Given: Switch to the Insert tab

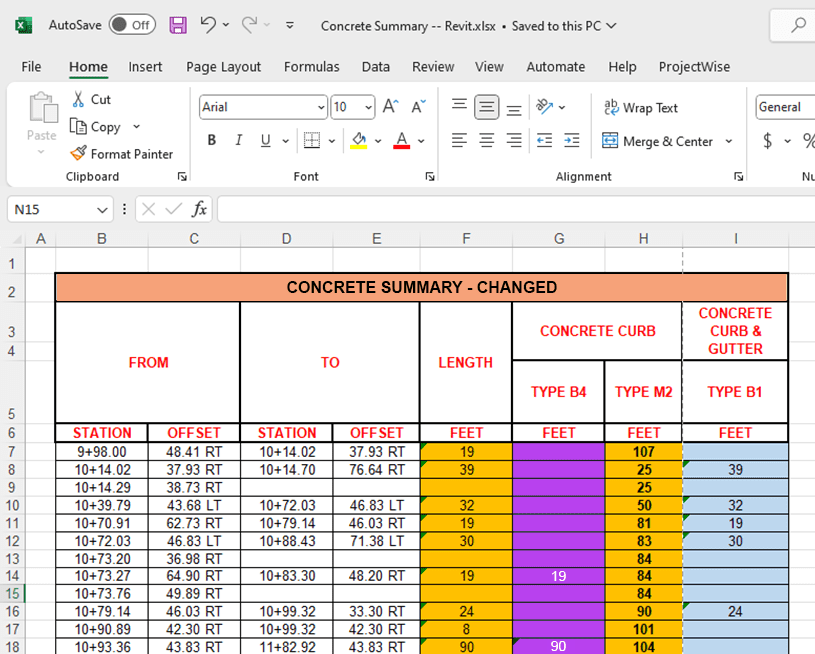Looking at the screenshot, I should [x=145, y=67].
